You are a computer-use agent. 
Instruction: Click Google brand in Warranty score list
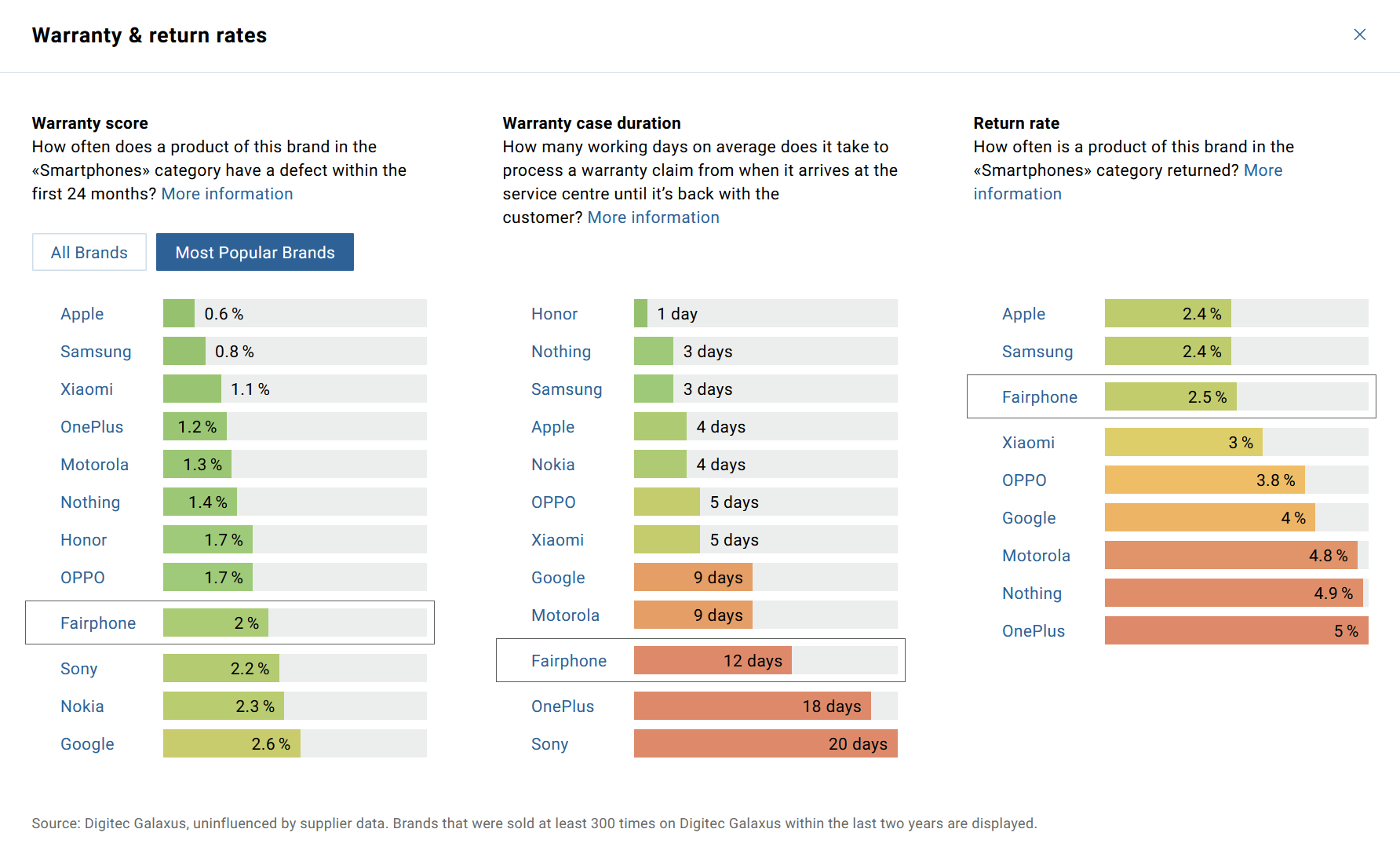tap(87, 744)
